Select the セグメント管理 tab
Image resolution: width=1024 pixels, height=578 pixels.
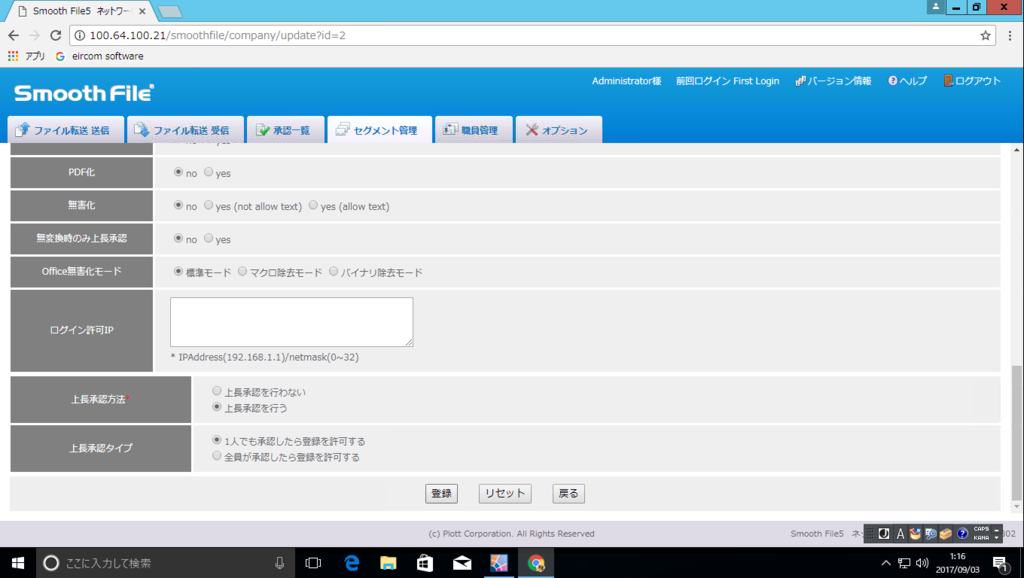click(x=379, y=130)
